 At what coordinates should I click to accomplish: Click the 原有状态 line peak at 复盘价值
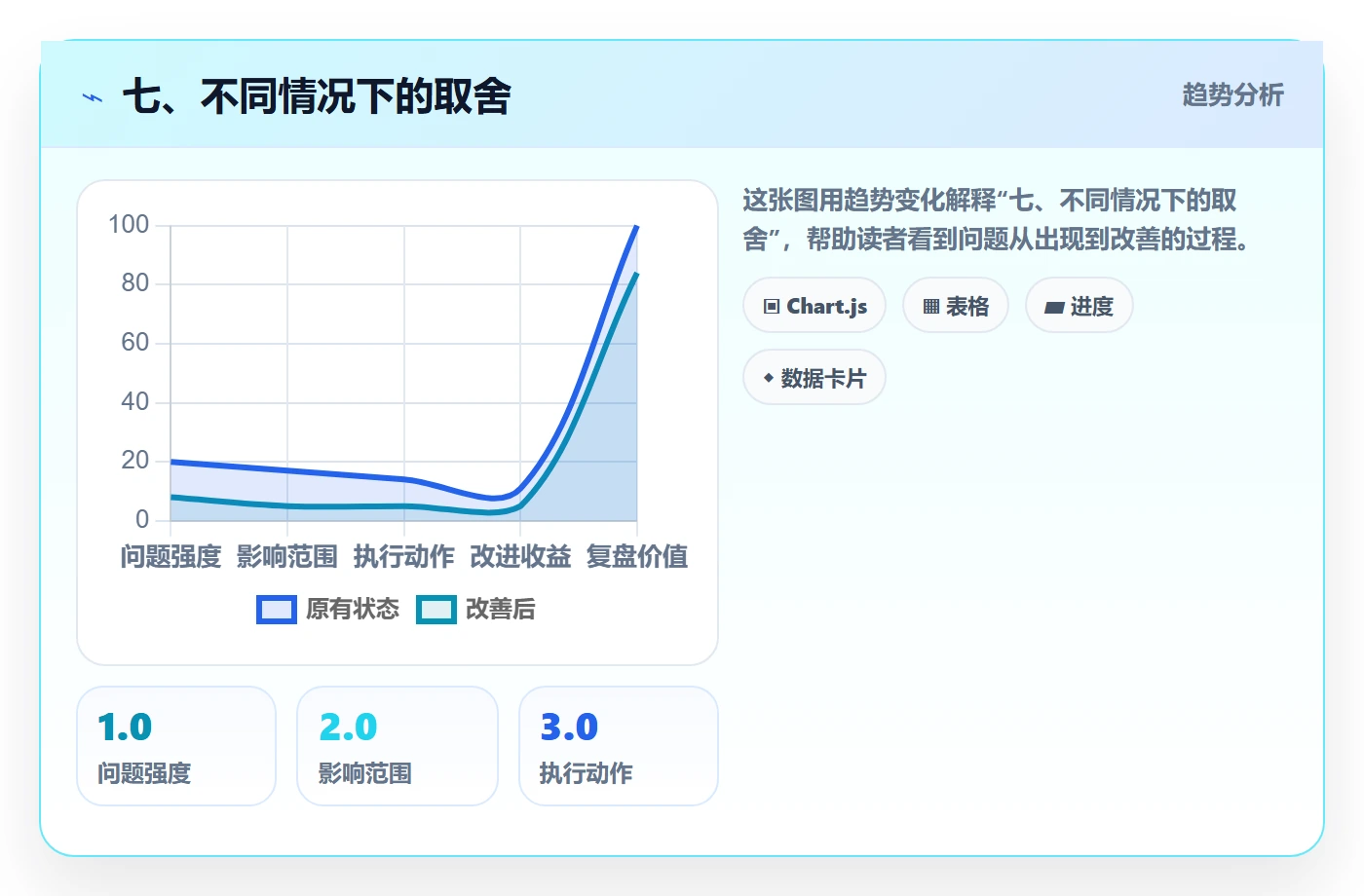coord(636,227)
